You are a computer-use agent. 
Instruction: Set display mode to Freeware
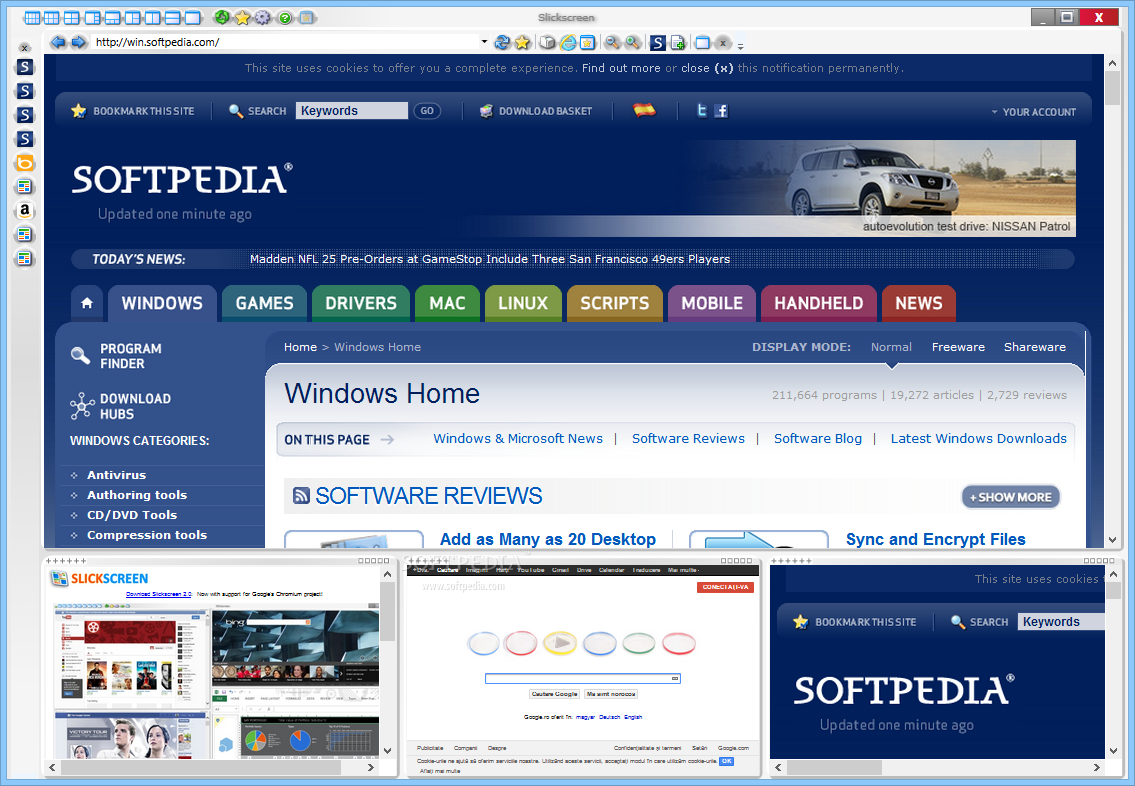958,347
